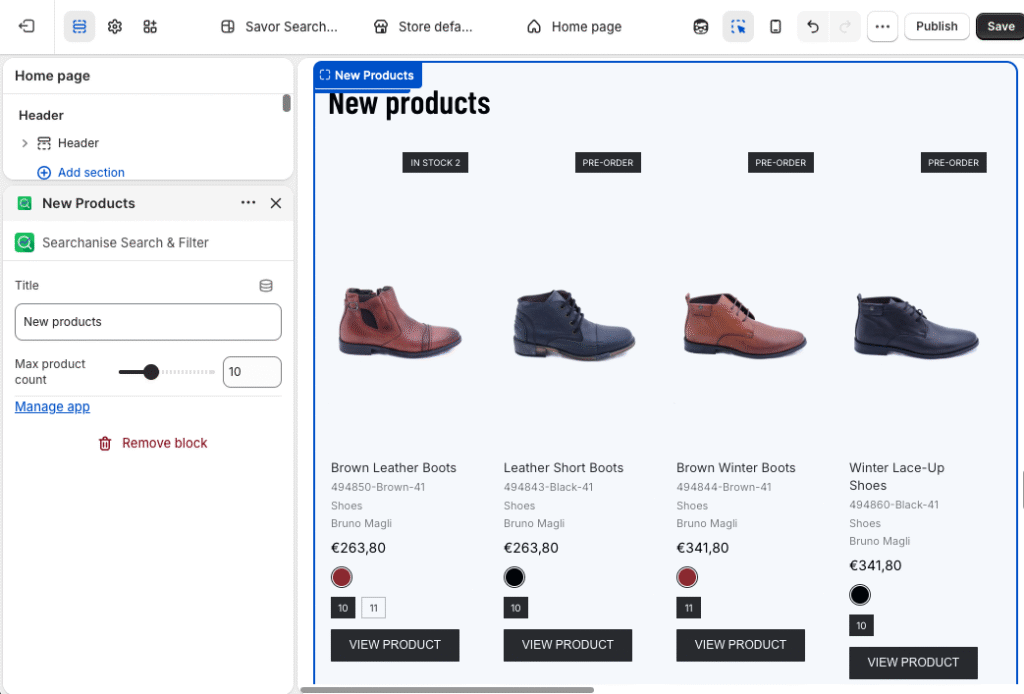The height and width of the screenshot is (694, 1024).
Task: Click the Title input field
Action: pos(148,322)
